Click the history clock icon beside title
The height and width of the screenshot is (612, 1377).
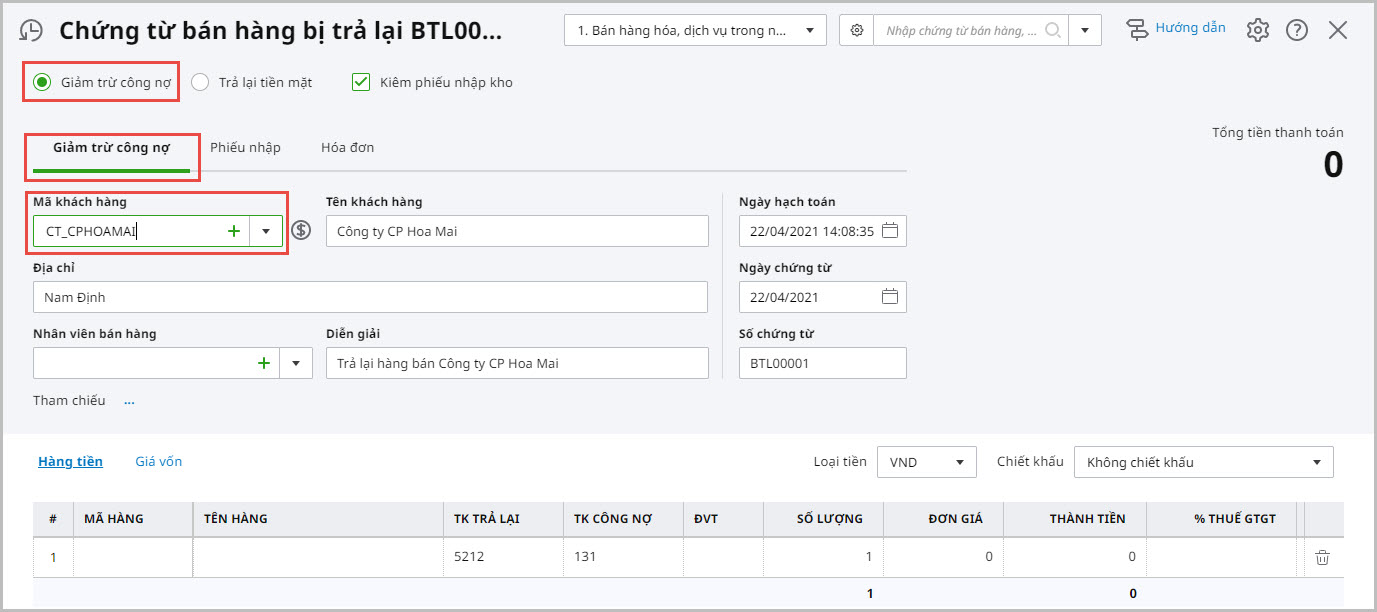(32, 30)
